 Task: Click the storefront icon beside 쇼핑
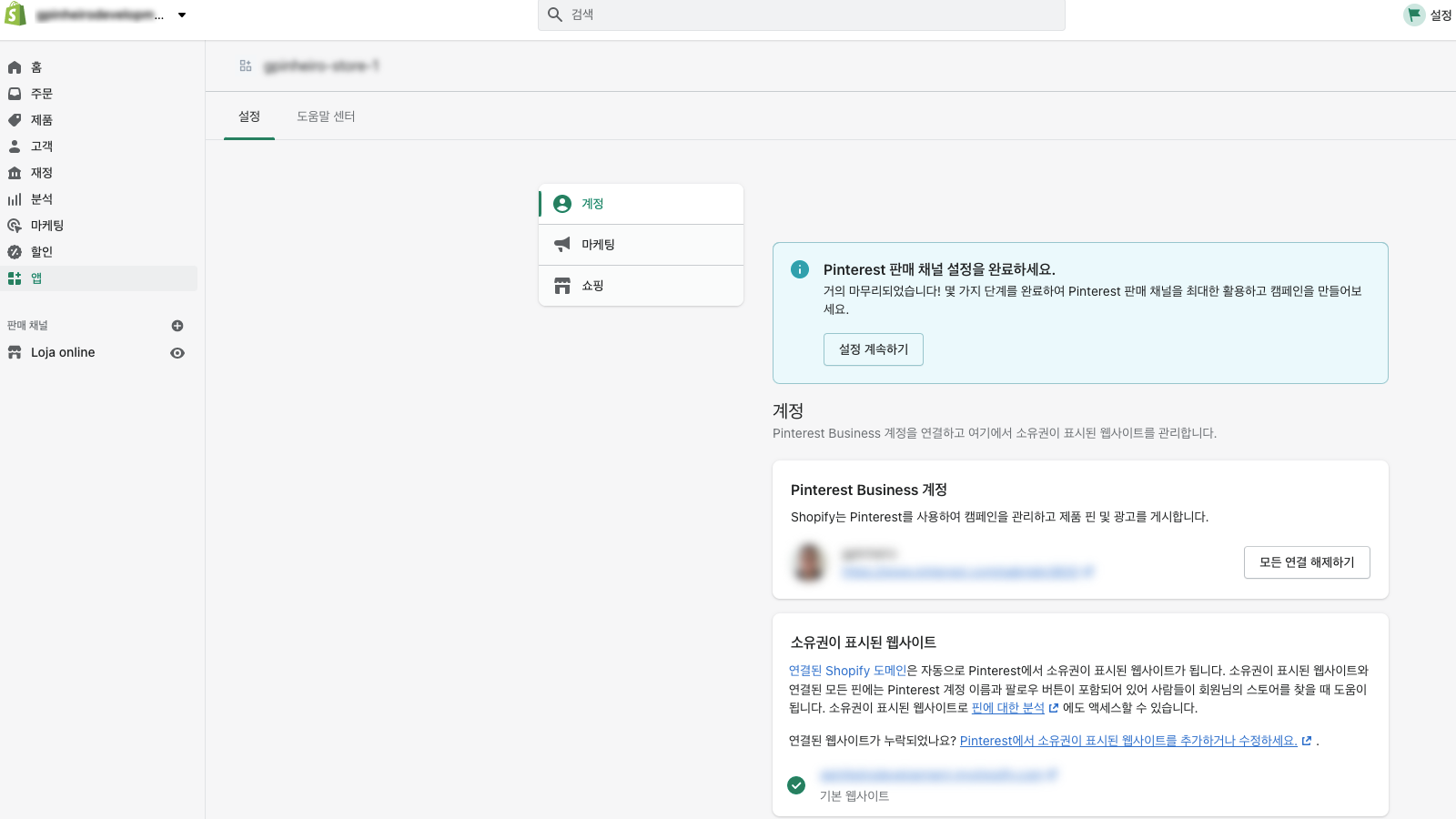[x=562, y=286]
